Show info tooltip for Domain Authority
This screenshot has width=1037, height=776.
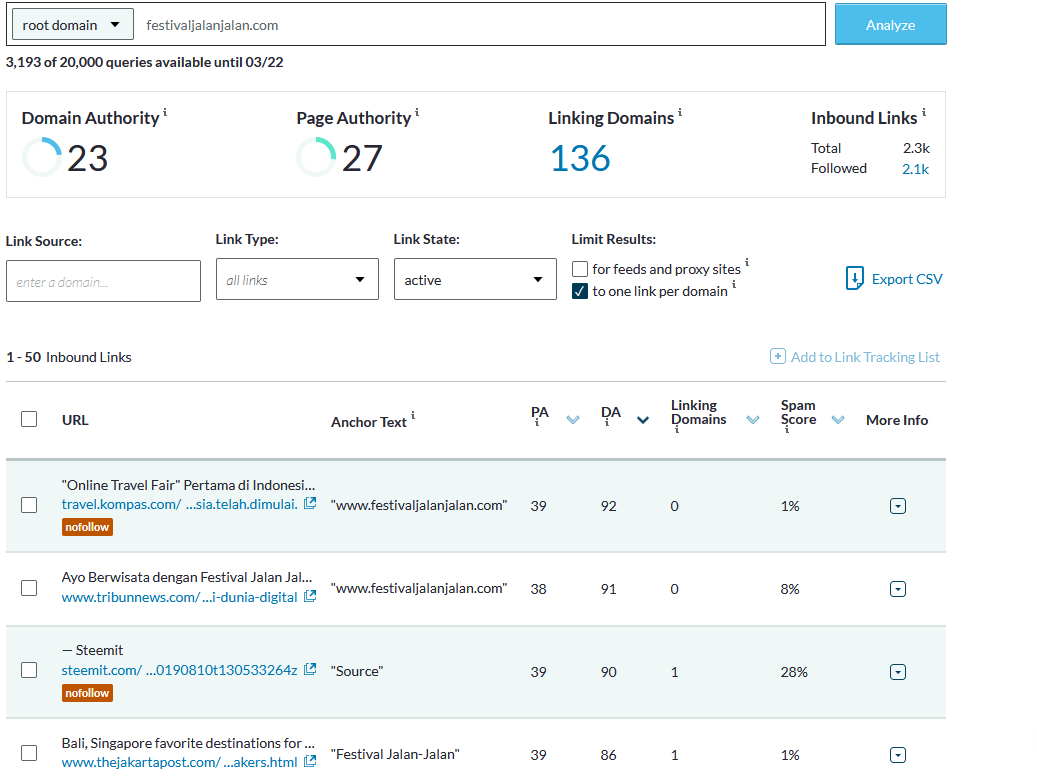point(165,112)
